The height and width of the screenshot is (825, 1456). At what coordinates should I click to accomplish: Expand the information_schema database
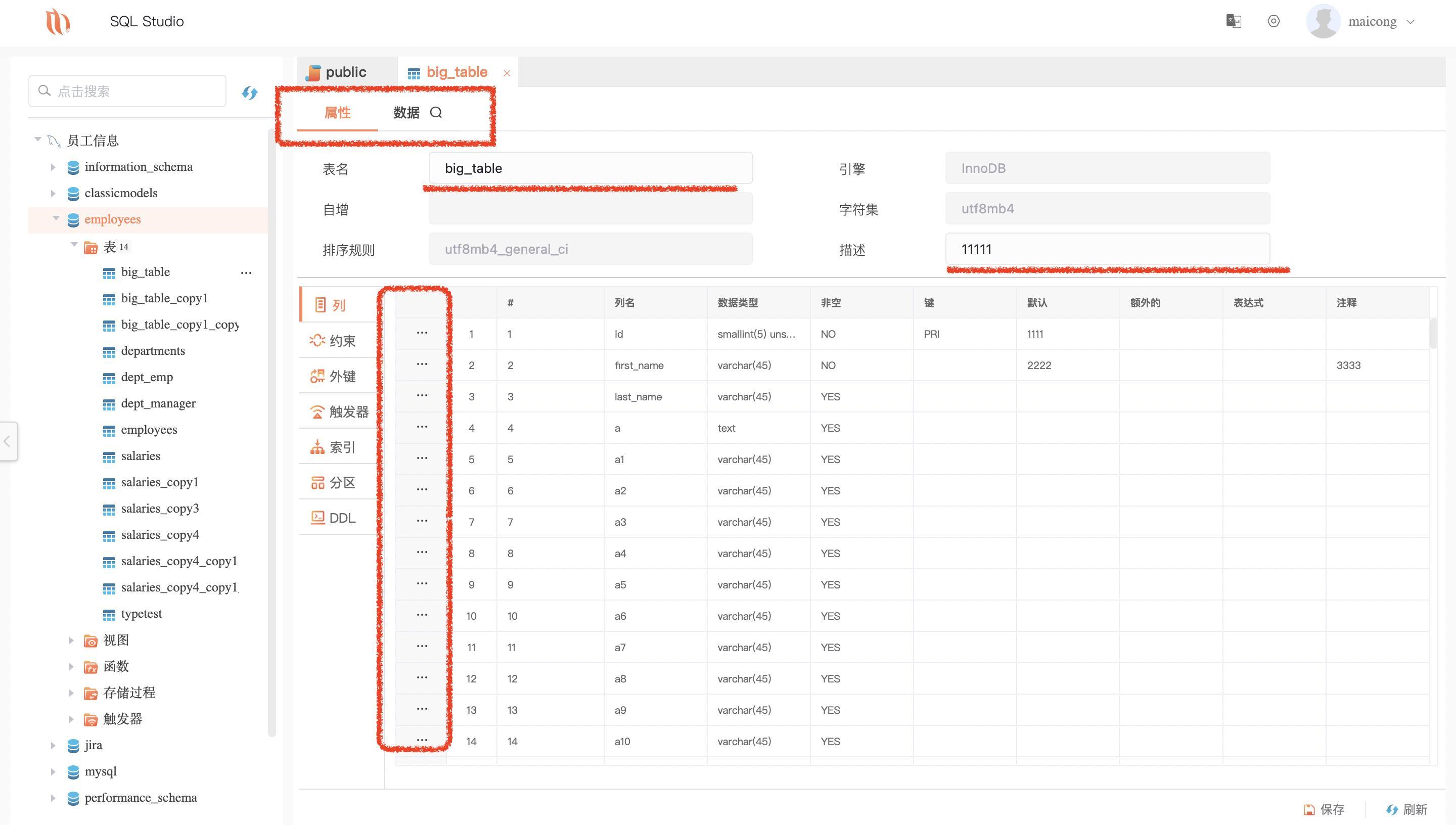53,167
